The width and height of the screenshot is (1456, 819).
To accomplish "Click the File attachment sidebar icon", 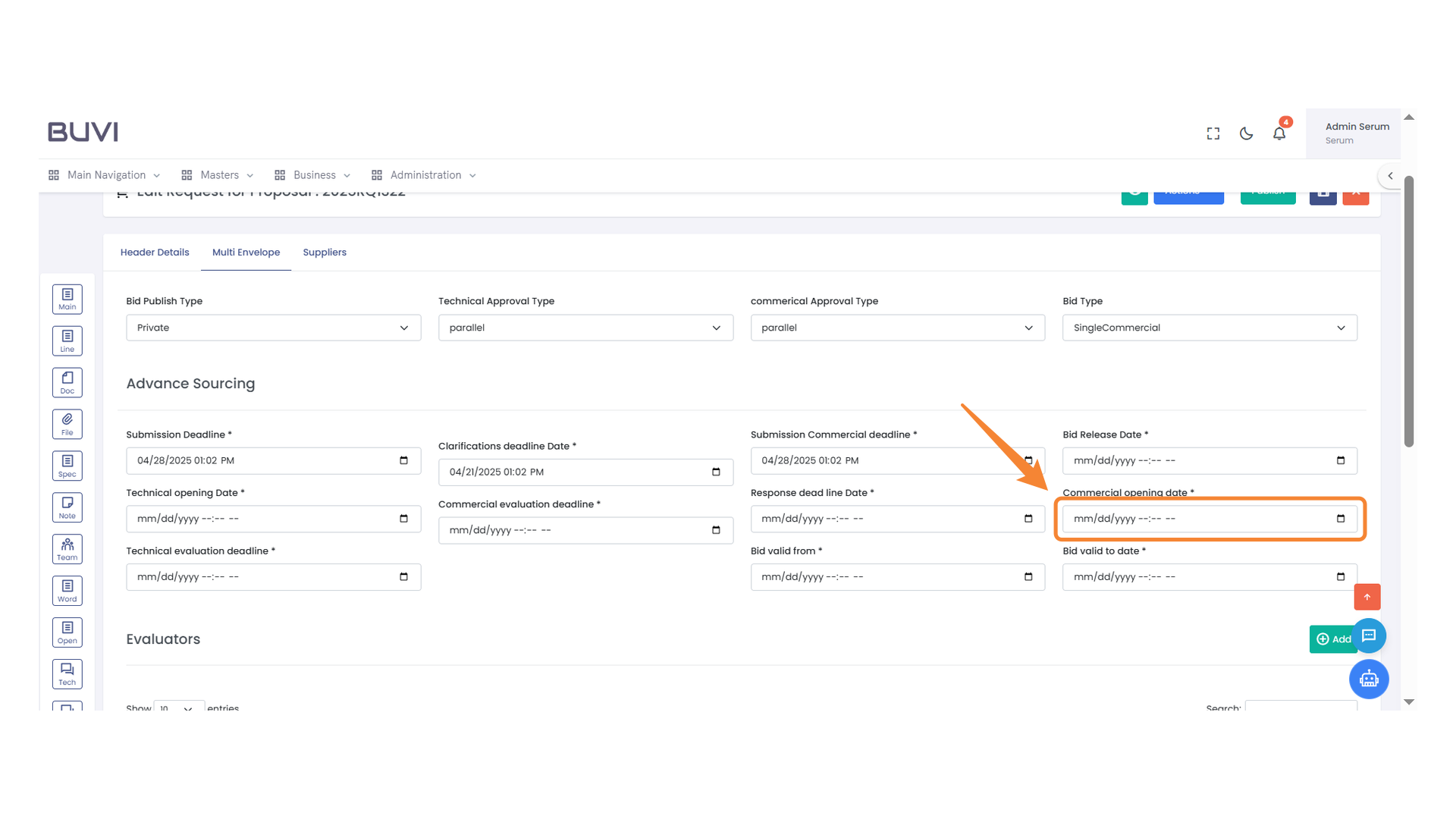I will [x=67, y=423].
